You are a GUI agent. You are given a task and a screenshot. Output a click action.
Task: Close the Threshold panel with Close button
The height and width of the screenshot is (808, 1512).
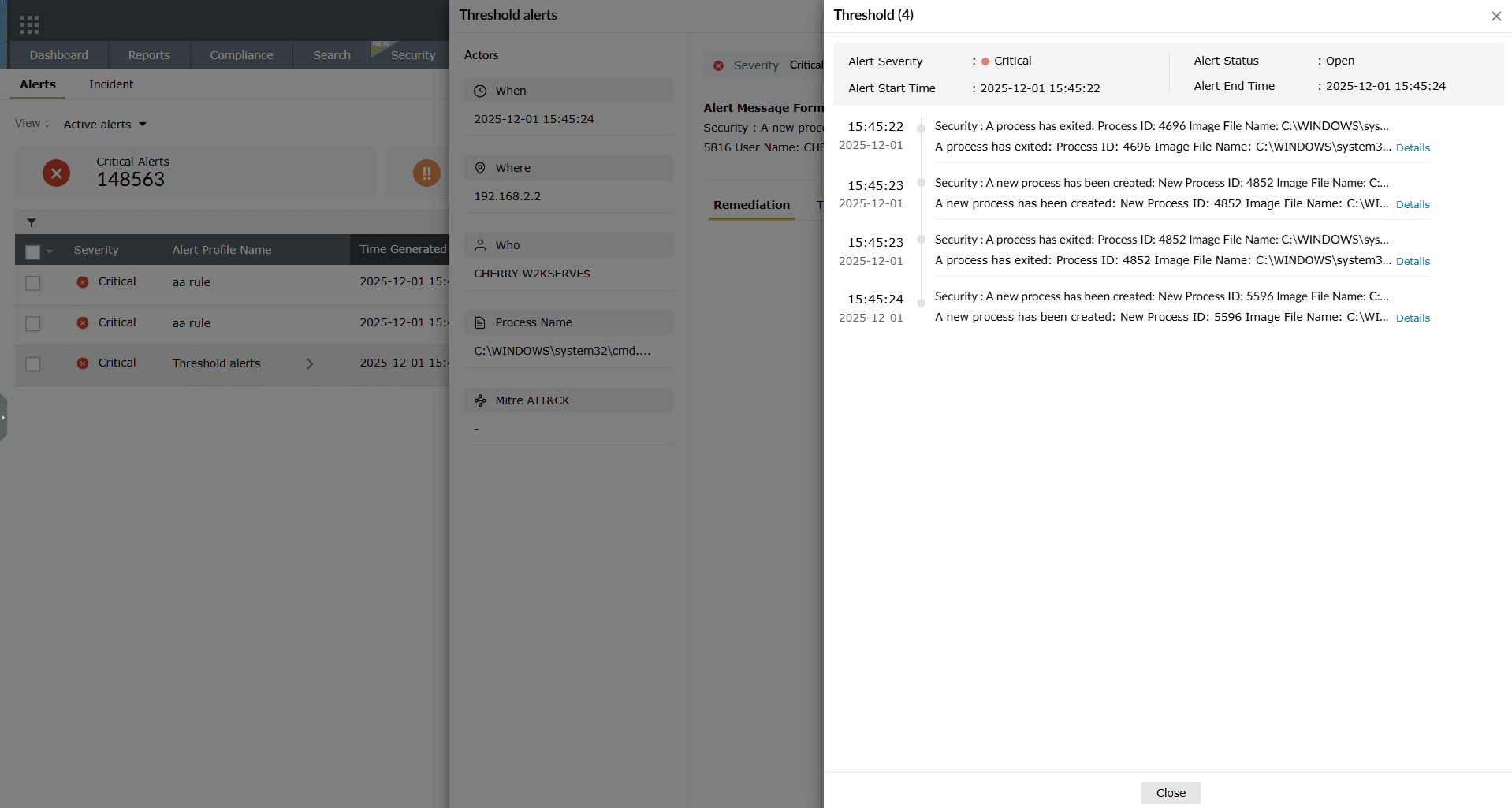(x=1170, y=792)
